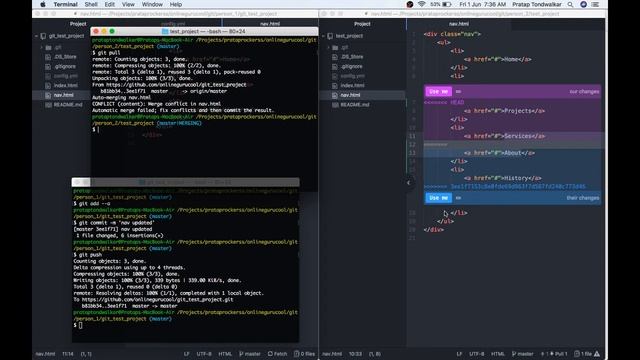Click cursor position 11:14 in left status bar
The height and width of the screenshot is (360, 640).
(68, 354)
